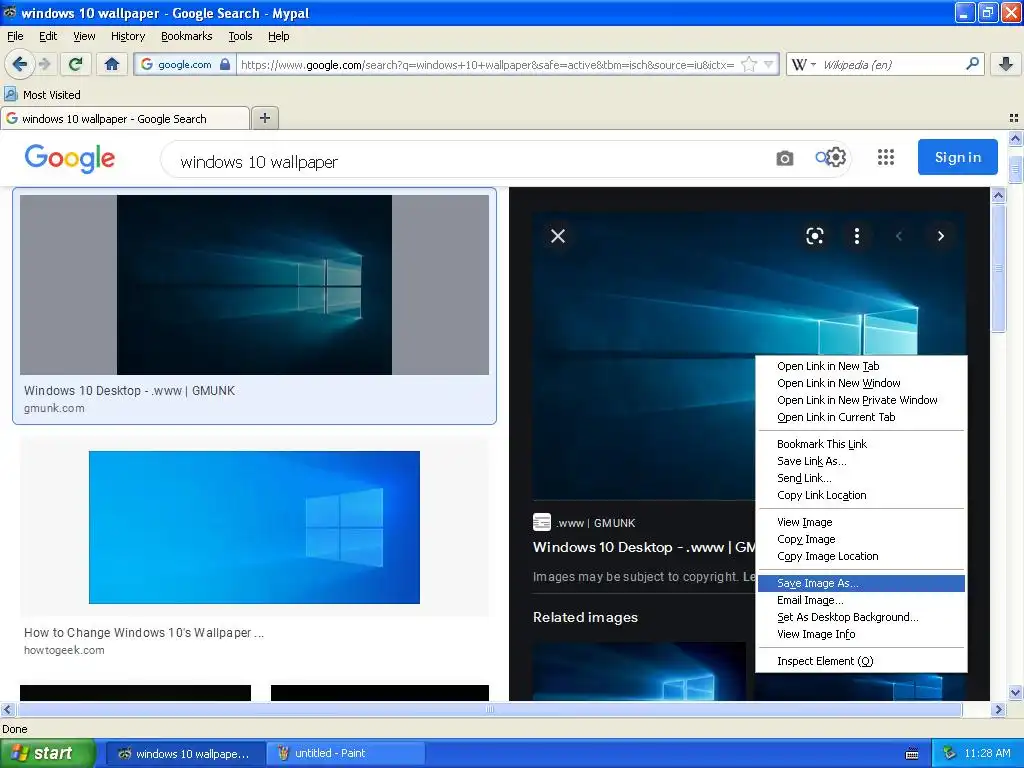Screen dimensions: 1024x768
Task: Choose View Image Info
Action: point(861,634)
